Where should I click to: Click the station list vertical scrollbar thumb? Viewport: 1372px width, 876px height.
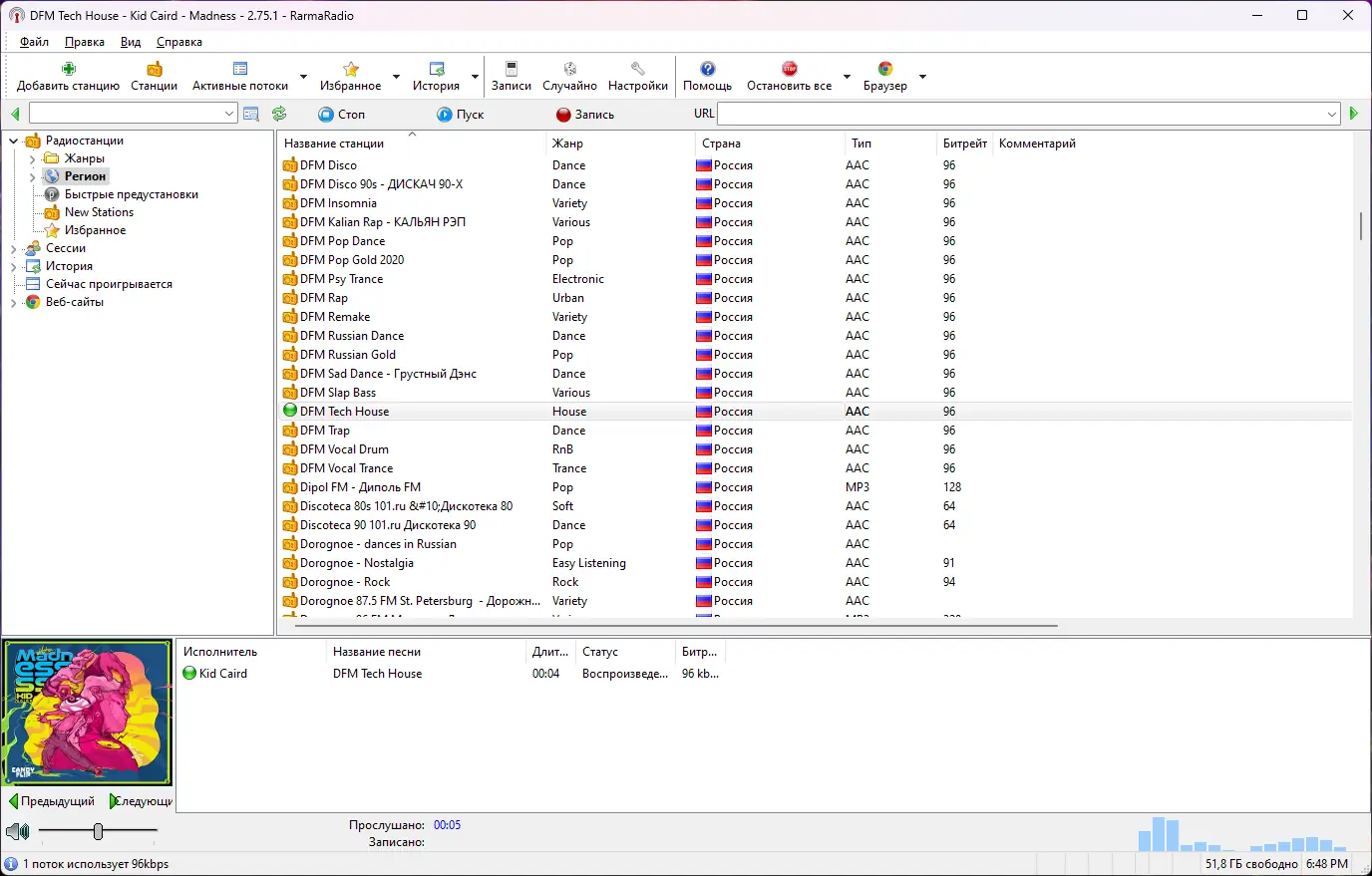1361,225
